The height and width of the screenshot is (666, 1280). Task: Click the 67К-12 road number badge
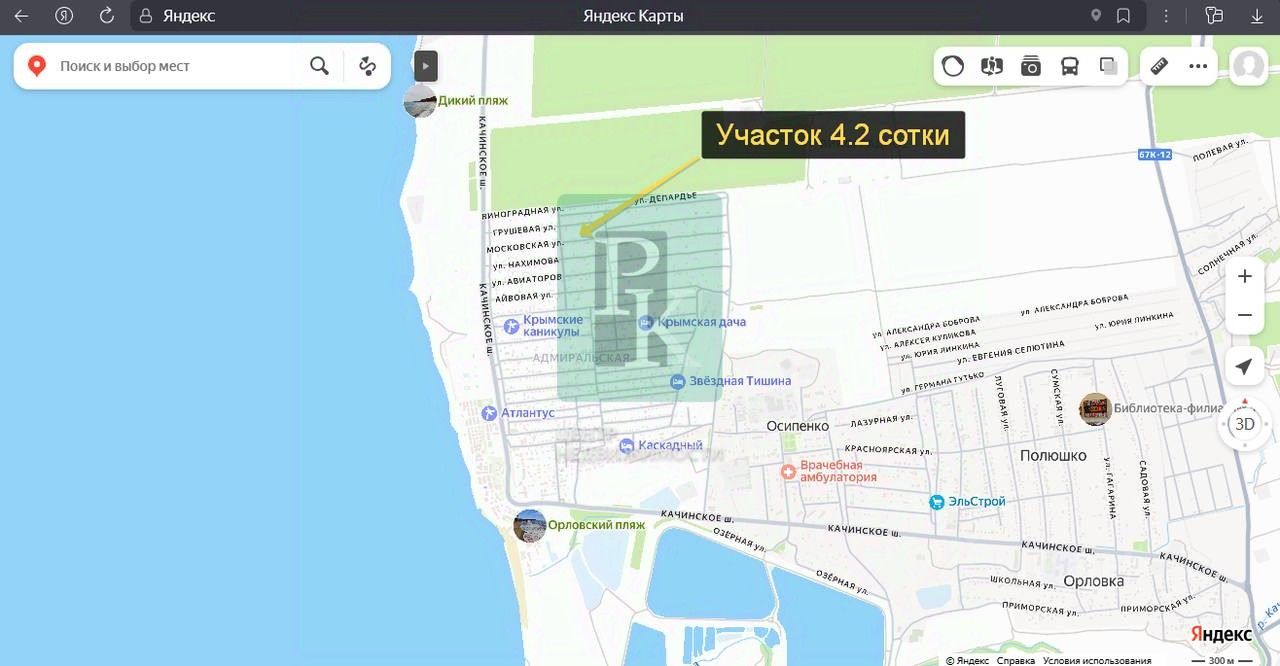coord(1154,155)
